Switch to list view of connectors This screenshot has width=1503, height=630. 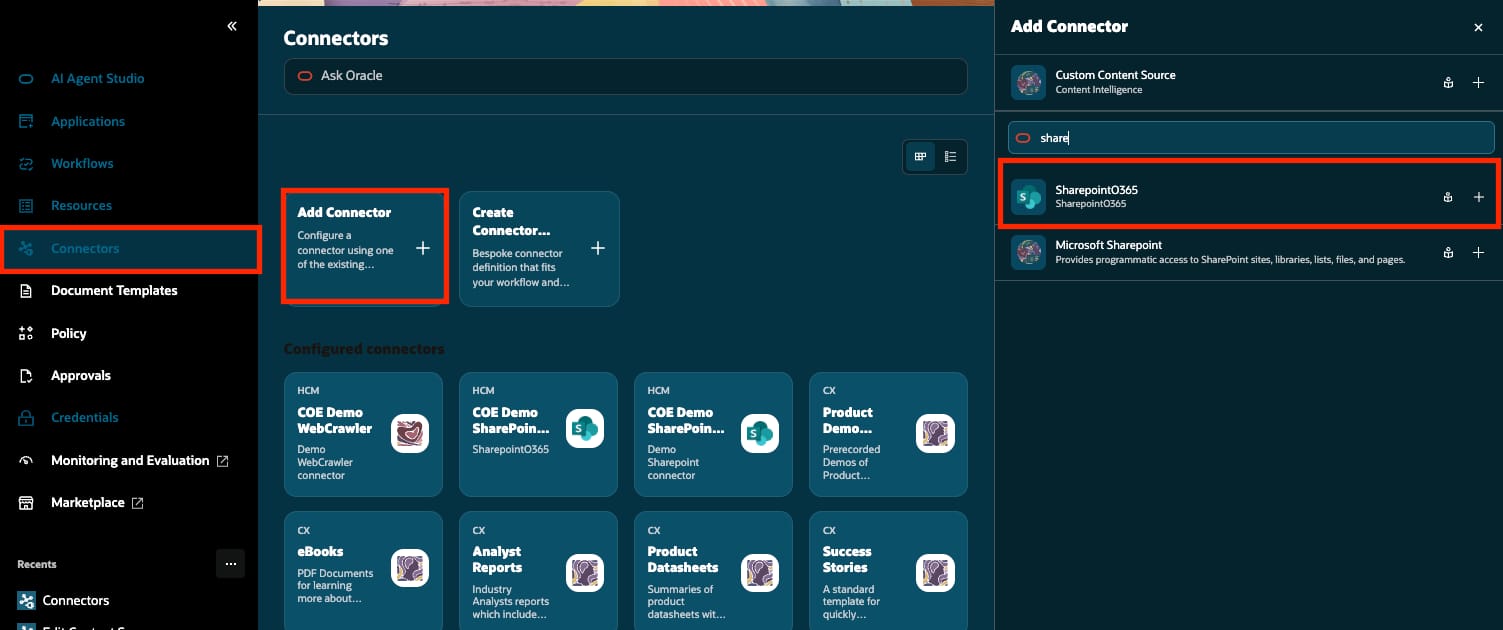[x=950, y=157]
